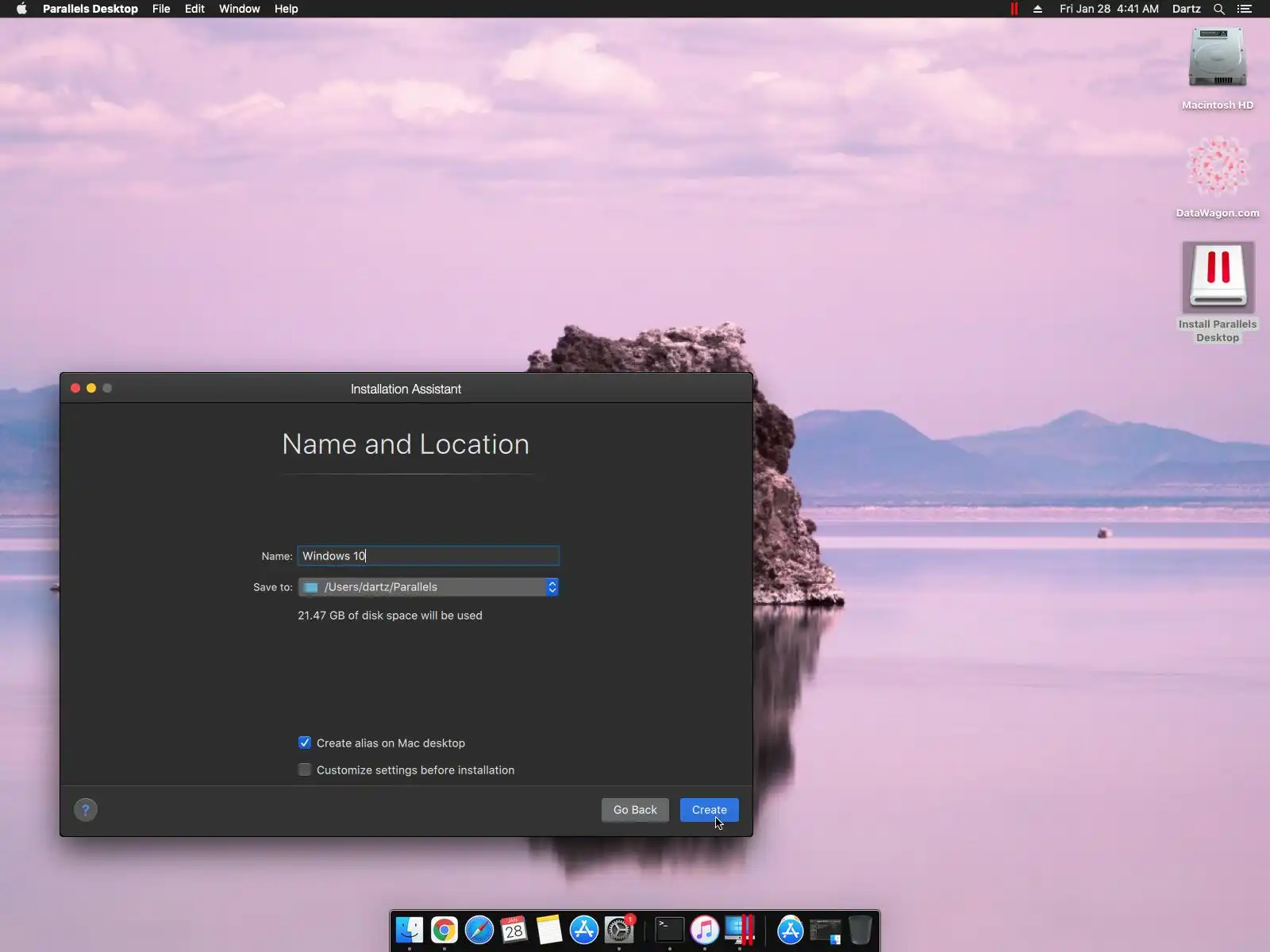Click the eject icon in the menu bar
Screen dimensions: 1270x952
coord(1037,9)
